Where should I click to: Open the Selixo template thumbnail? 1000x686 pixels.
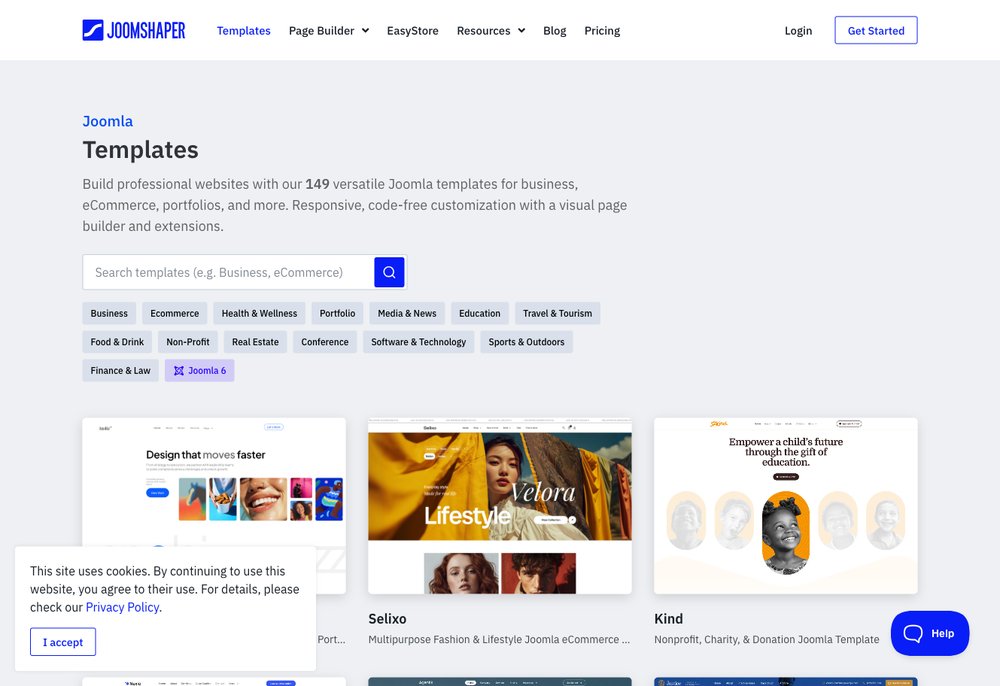(500, 506)
